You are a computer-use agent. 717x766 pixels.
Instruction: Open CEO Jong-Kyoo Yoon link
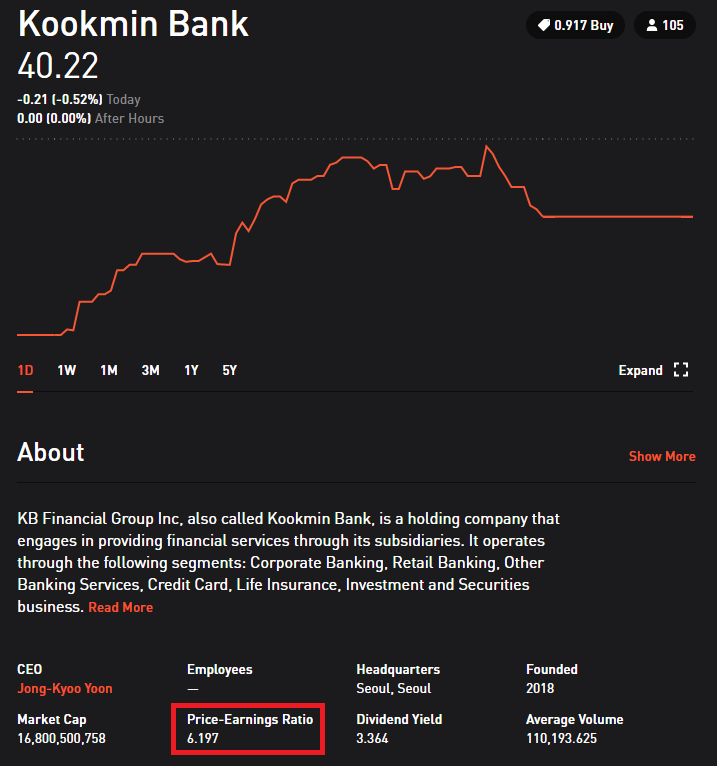tap(65, 688)
